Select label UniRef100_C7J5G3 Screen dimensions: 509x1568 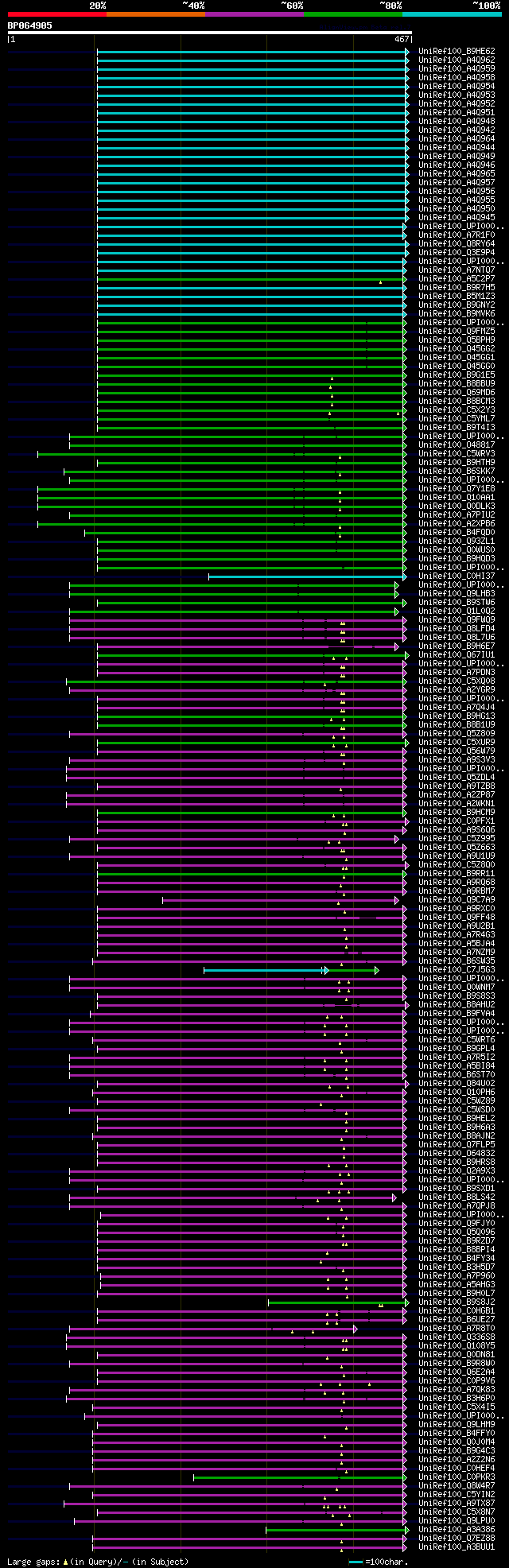click(457, 969)
